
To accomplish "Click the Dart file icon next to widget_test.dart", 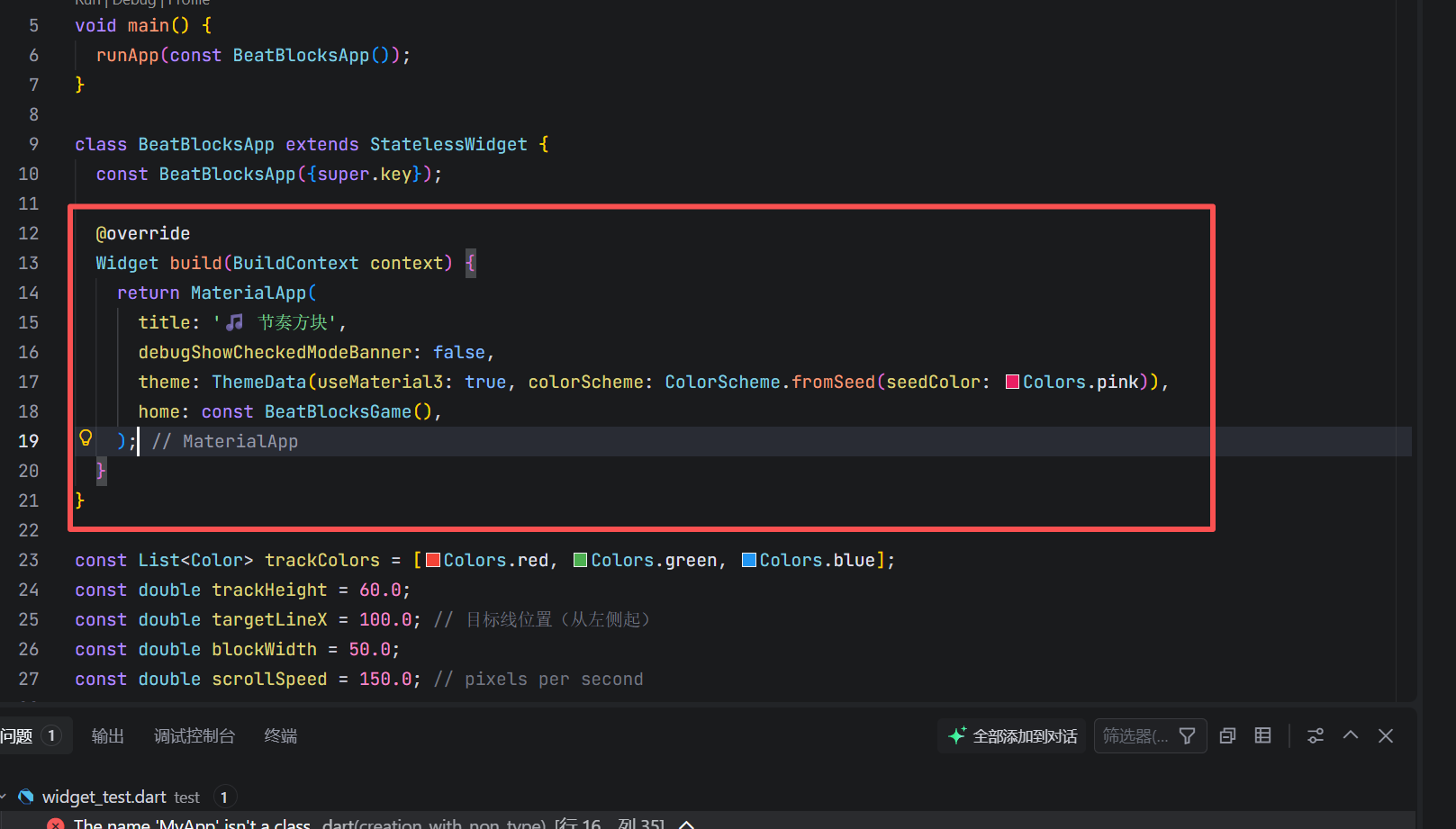I will click(x=26, y=797).
